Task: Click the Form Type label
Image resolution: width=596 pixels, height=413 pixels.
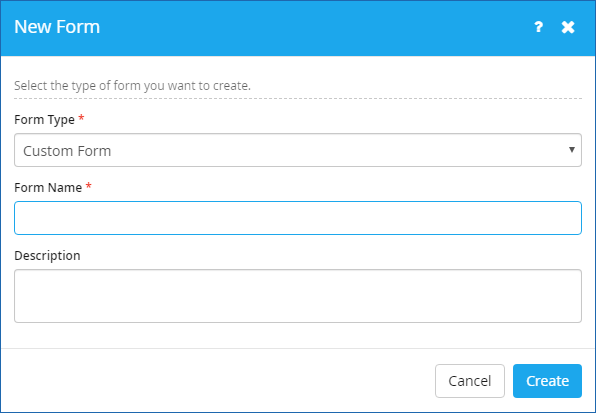Action: click(x=44, y=120)
